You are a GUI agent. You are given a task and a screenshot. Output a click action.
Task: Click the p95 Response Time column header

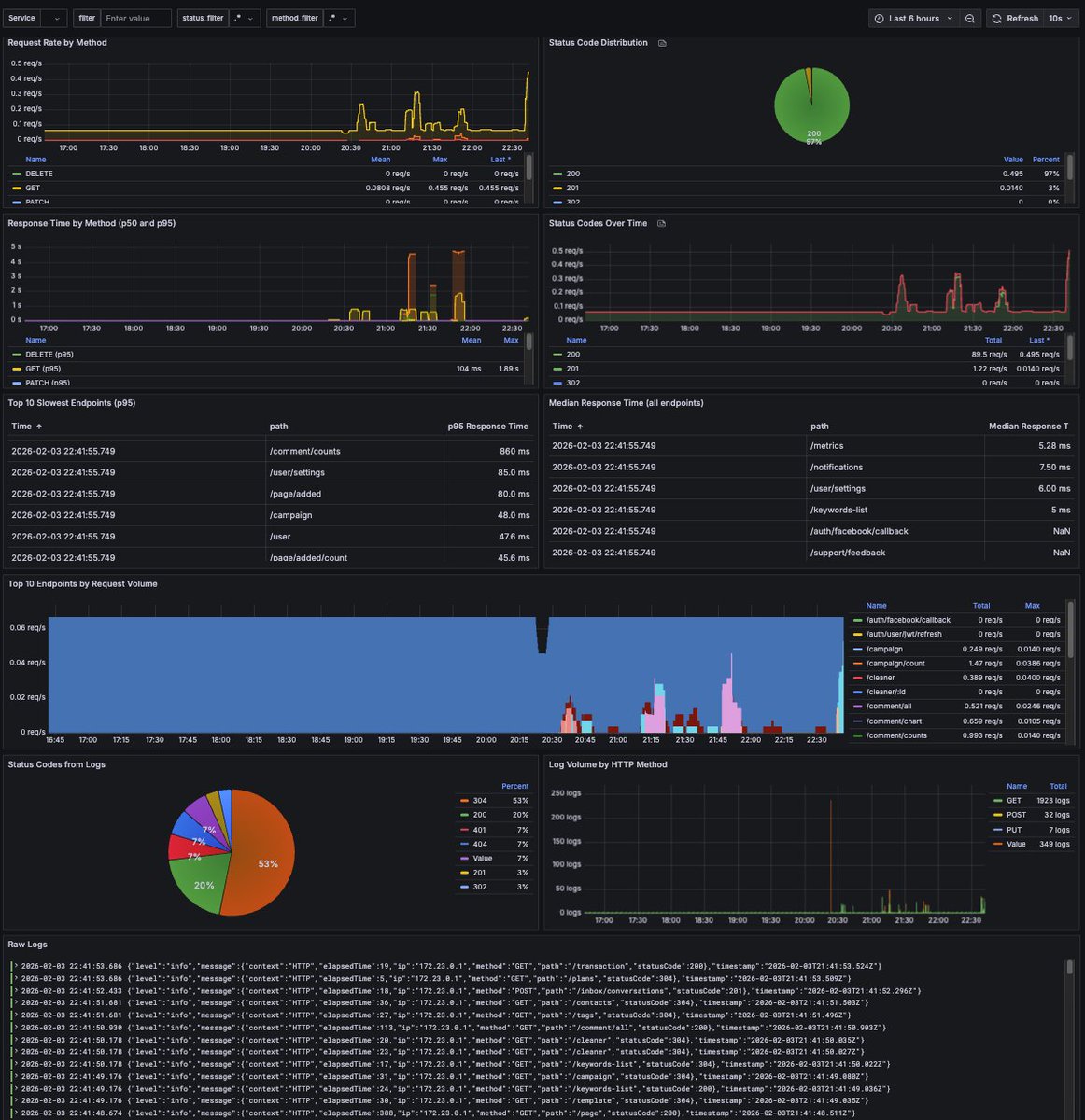(x=487, y=427)
